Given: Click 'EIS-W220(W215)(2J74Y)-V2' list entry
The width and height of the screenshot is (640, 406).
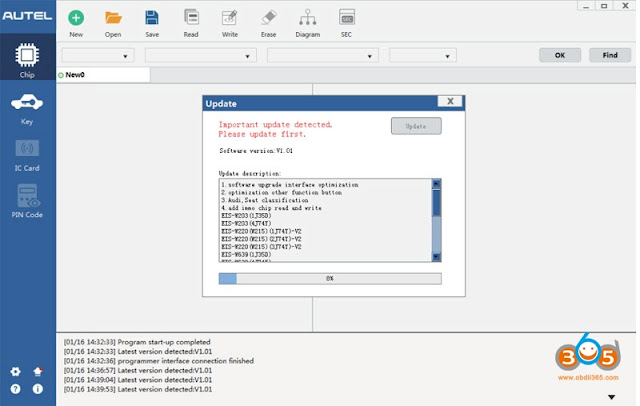Looking at the screenshot, I should tap(261, 239).
